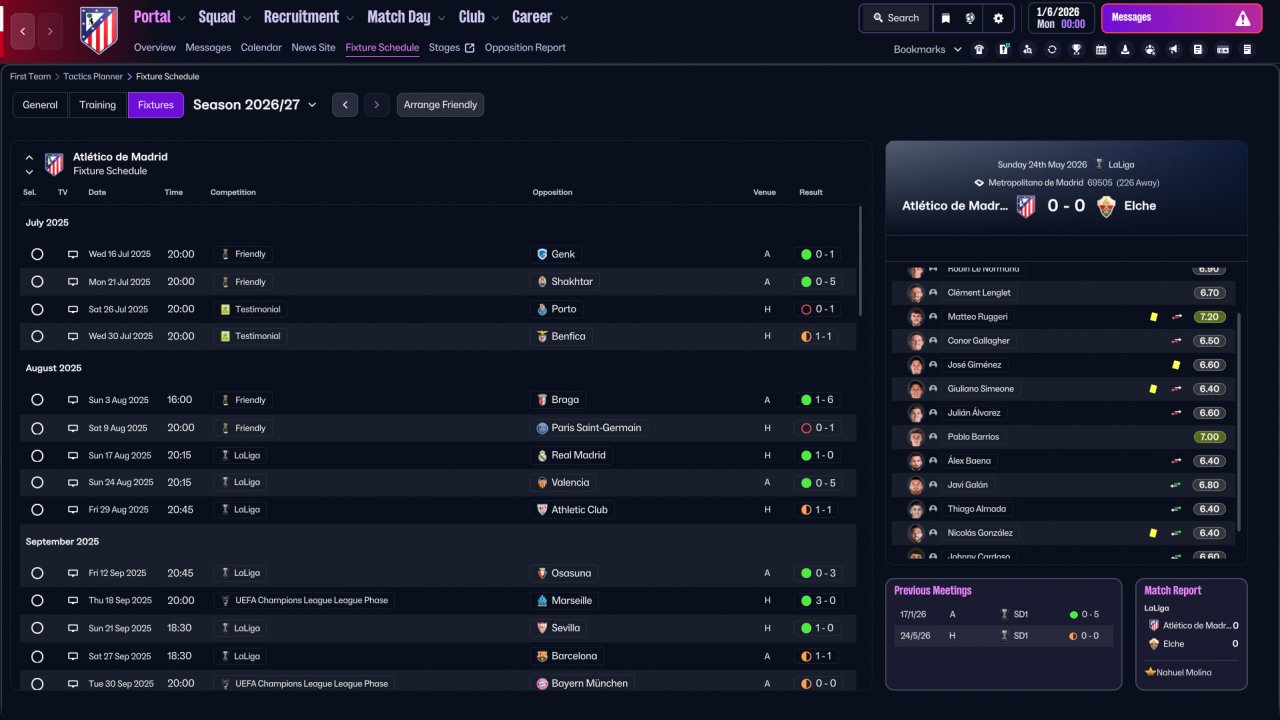
Task: Click the Elche crest in match summary
Action: tap(1105, 206)
